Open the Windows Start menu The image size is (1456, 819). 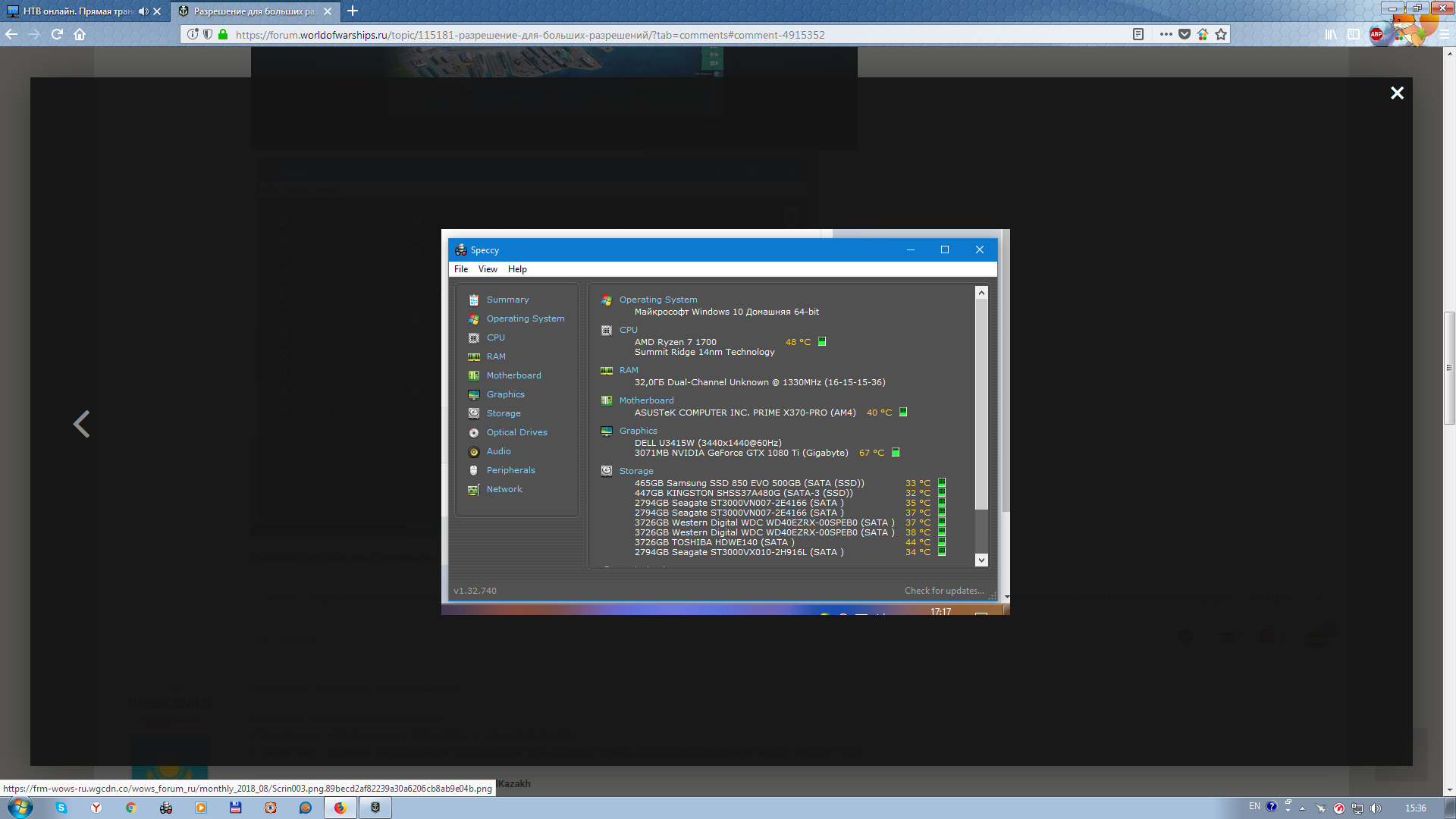click(20, 808)
